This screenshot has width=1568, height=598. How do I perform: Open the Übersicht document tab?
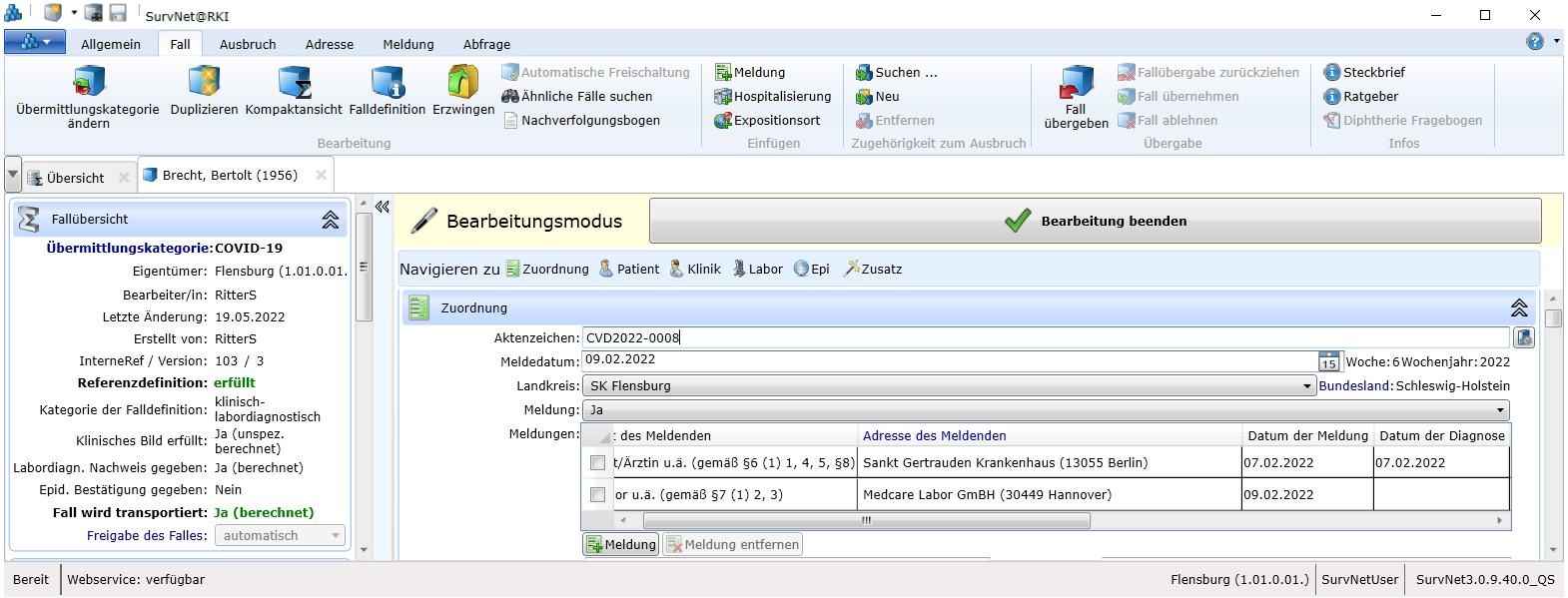coord(75,178)
